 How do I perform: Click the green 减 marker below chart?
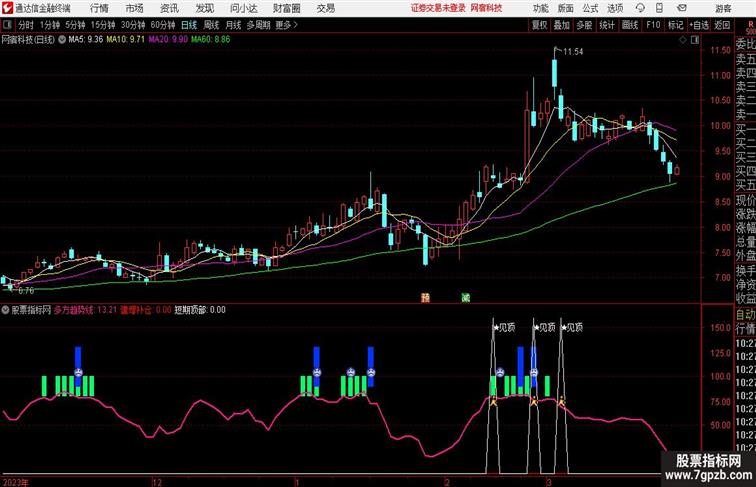[x=465, y=298]
